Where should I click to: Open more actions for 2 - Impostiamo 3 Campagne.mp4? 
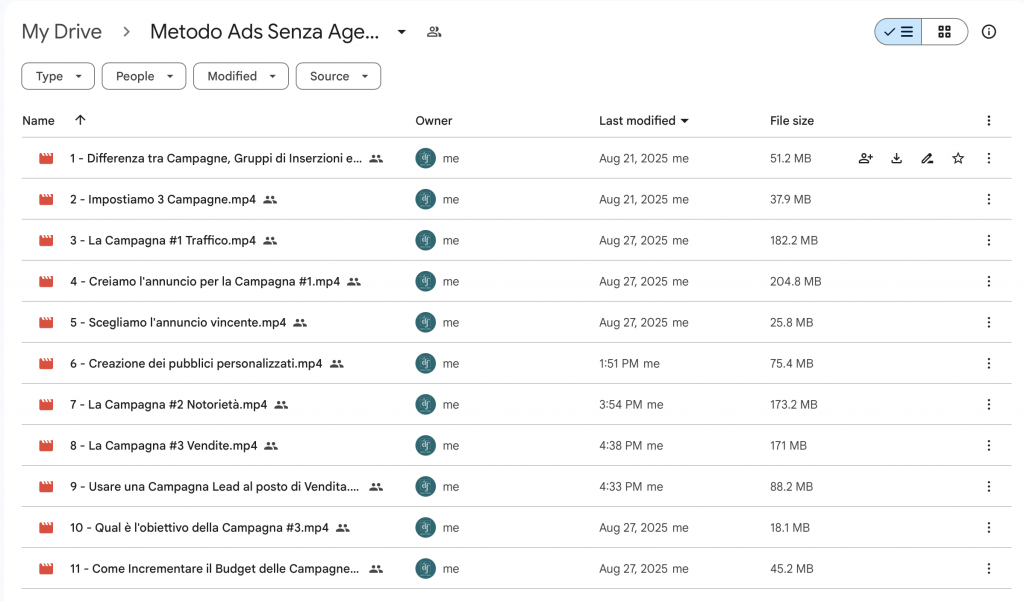point(989,199)
